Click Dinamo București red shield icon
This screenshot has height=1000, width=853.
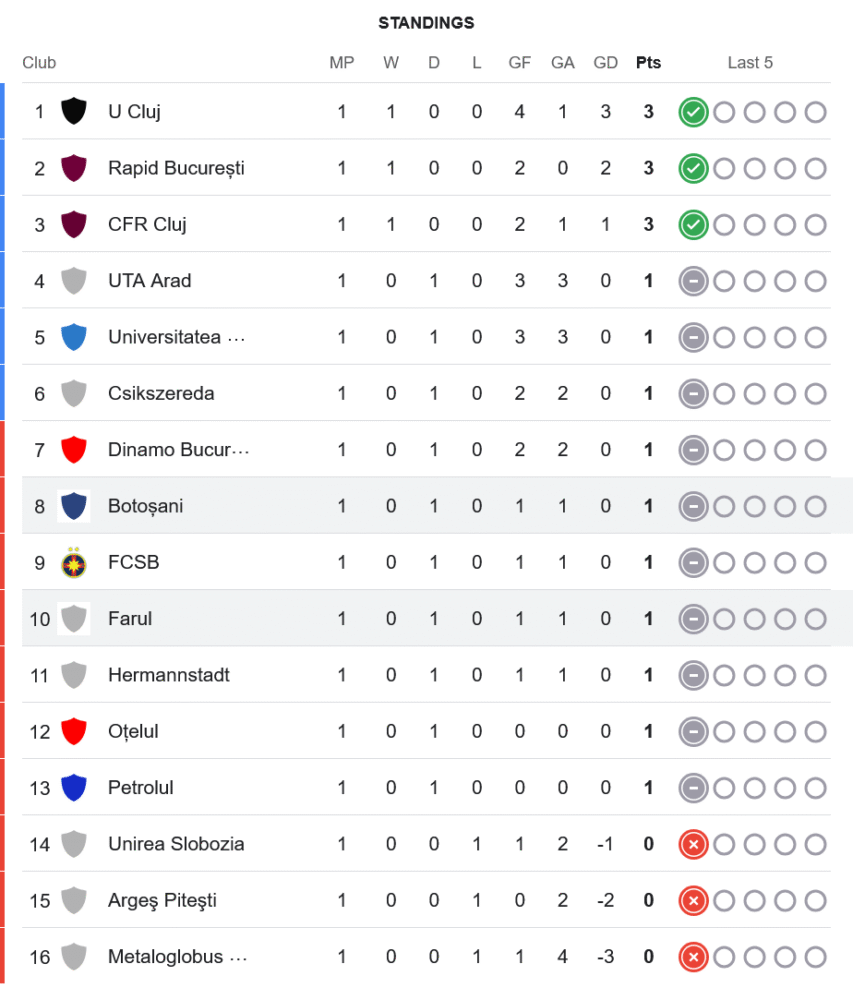pos(73,450)
